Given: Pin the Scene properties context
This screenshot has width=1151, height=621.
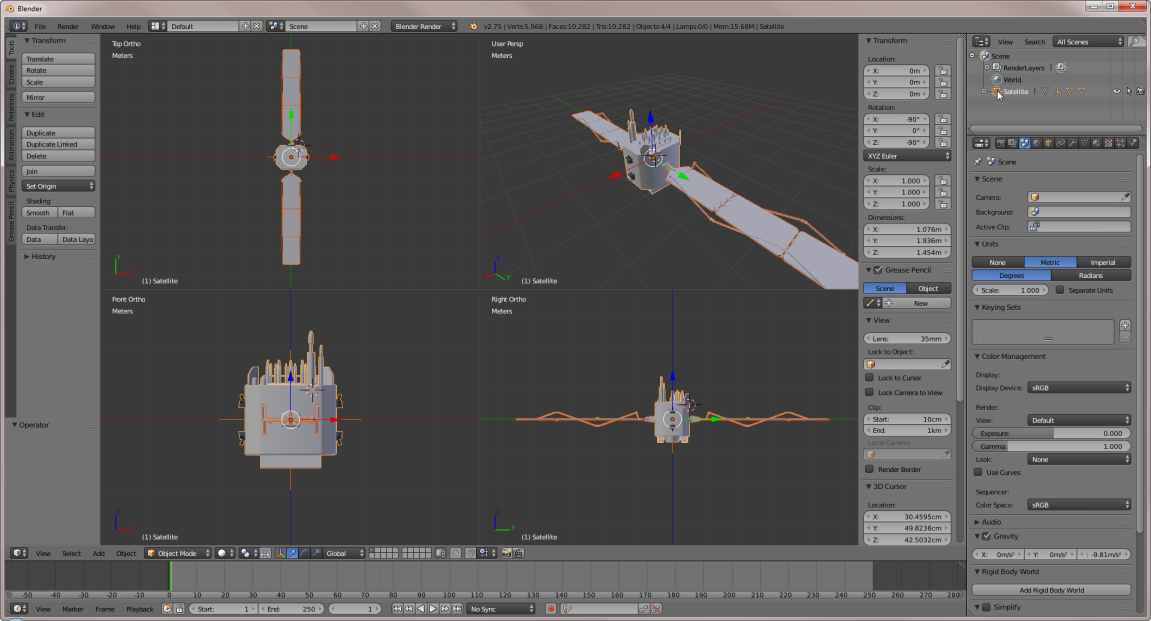Looking at the screenshot, I should tap(977, 161).
